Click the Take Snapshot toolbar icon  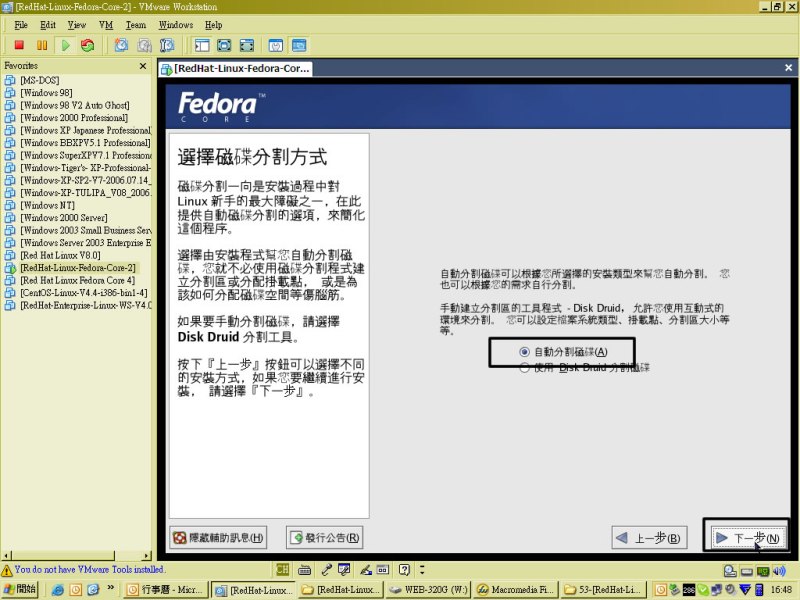click(121, 45)
